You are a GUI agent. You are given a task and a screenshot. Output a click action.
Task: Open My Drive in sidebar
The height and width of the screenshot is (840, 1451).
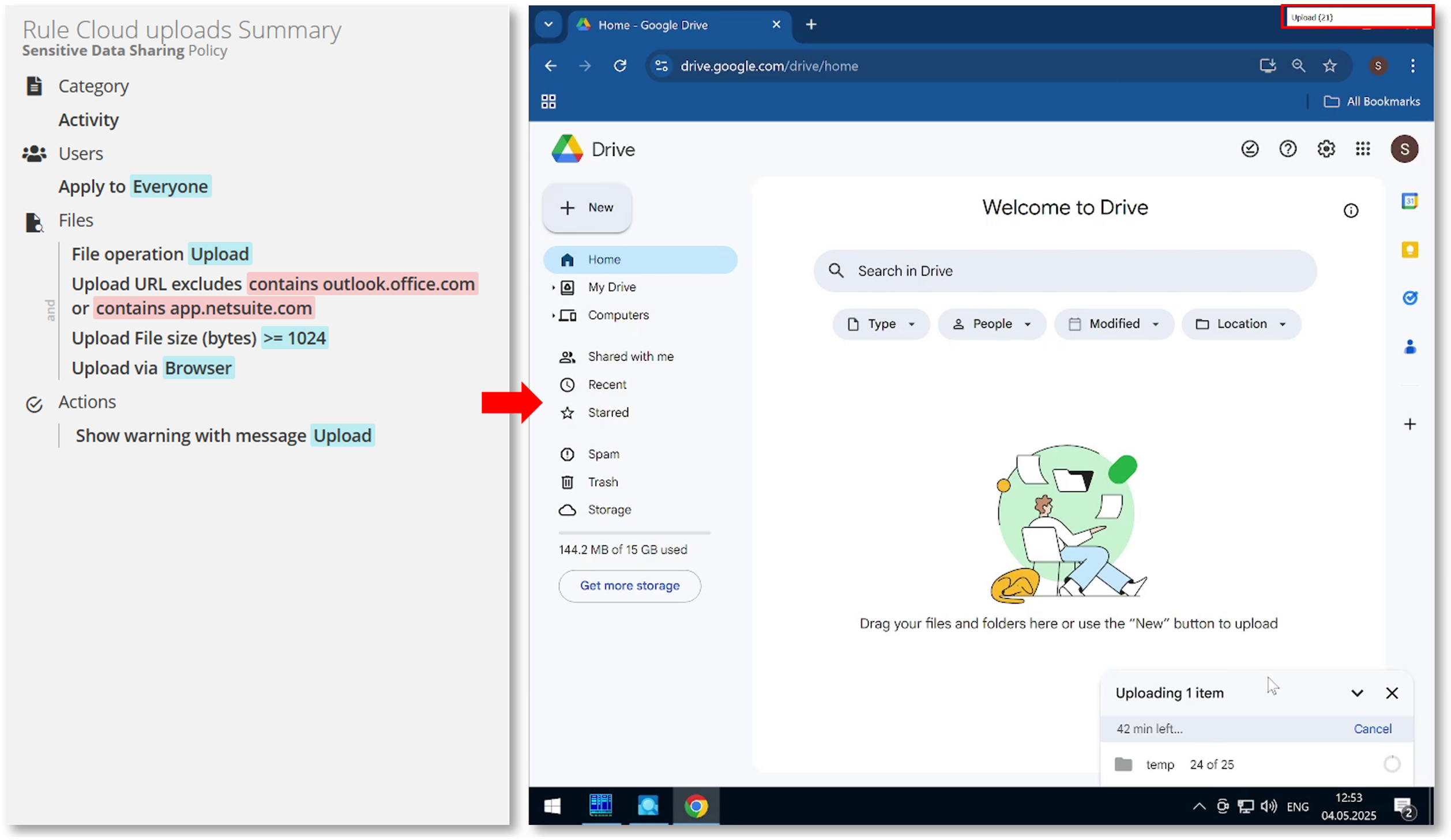pos(611,287)
